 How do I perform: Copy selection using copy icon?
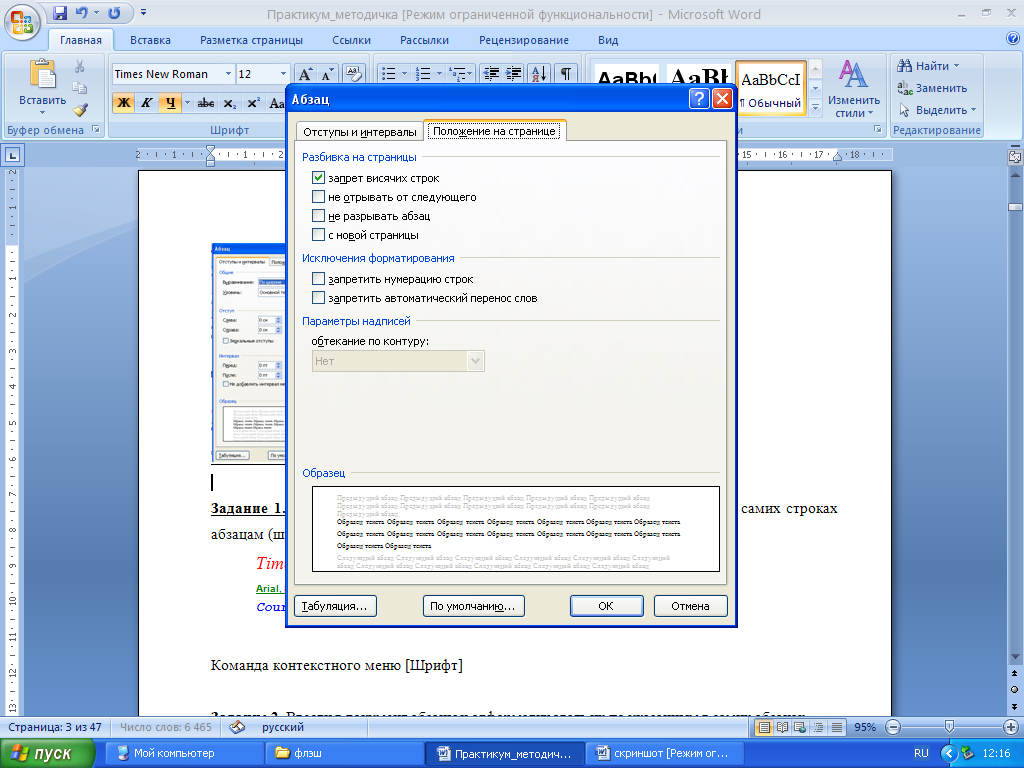(x=80, y=88)
